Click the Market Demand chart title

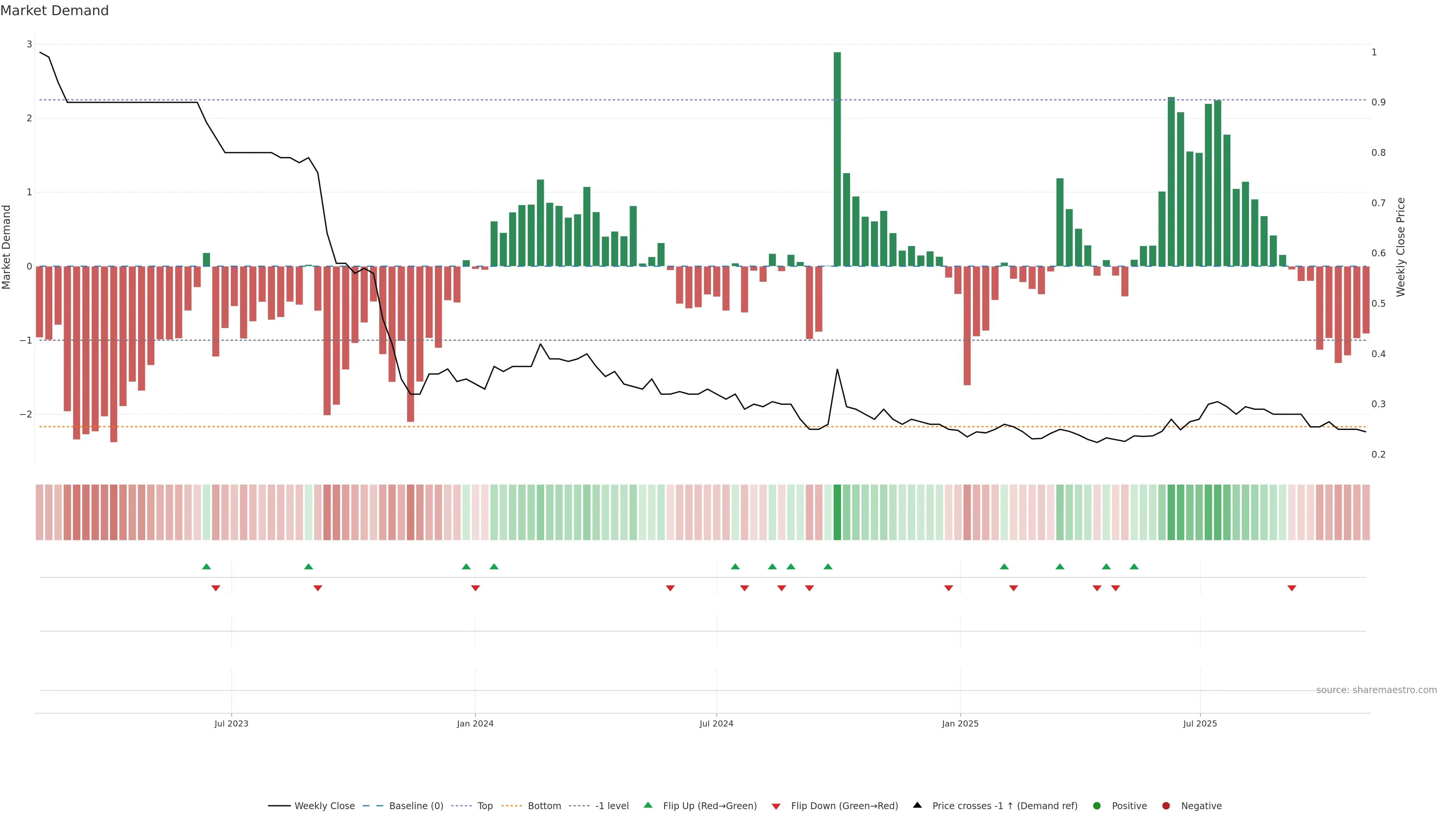54,11
